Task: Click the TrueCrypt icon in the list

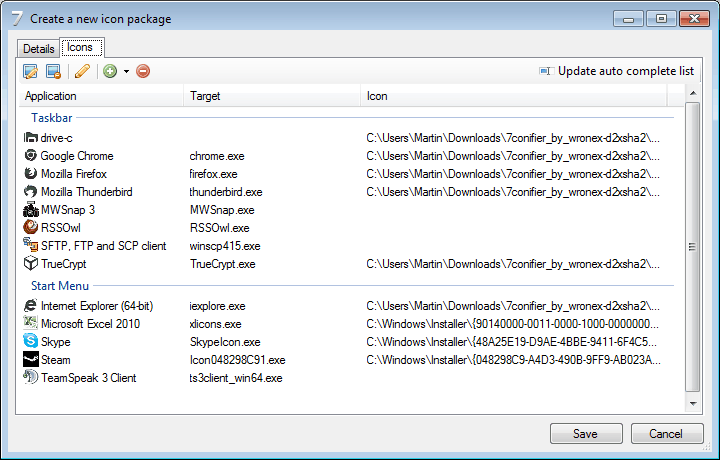Action: tap(30, 264)
